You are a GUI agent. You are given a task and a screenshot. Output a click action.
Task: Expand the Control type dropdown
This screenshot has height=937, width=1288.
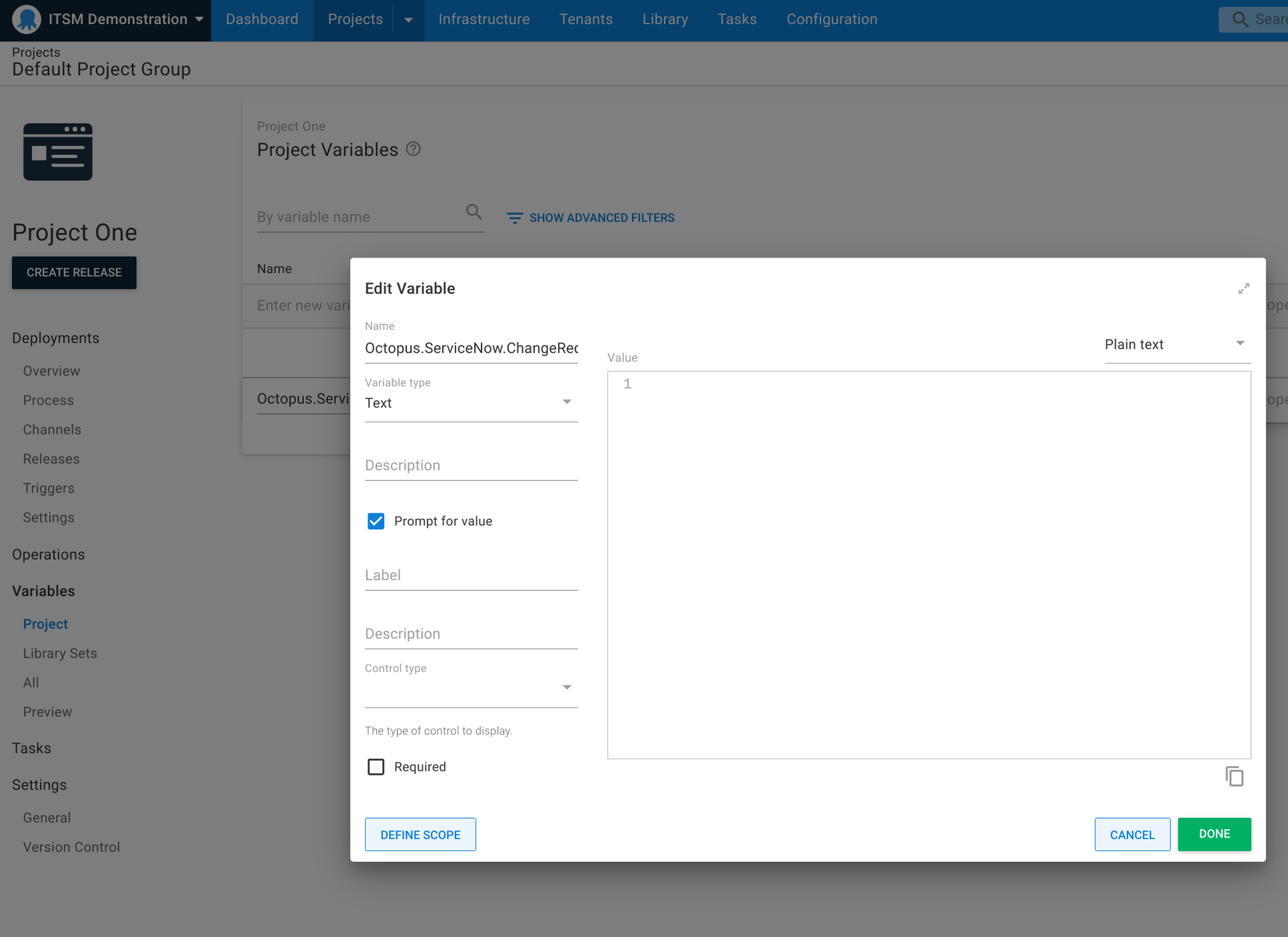click(x=567, y=688)
